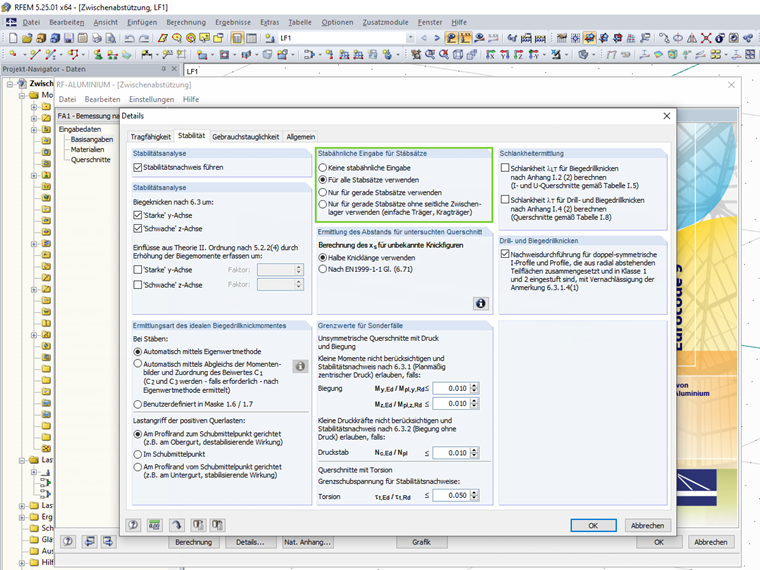The image size is (760, 570).
Task: Open the Allgemein tab
Action: (x=301, y=137)
